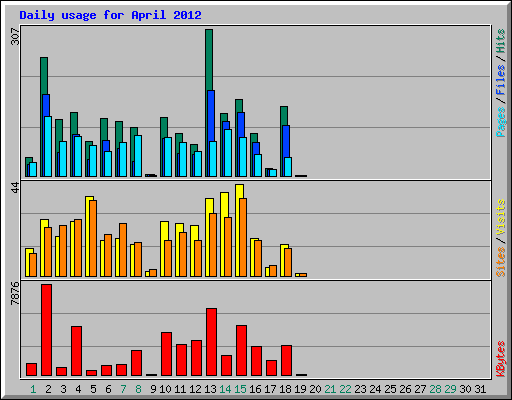The height and width of the screenshot is (400, 512).
Task: Click day 22 on the x-axis
Action: 345,389
